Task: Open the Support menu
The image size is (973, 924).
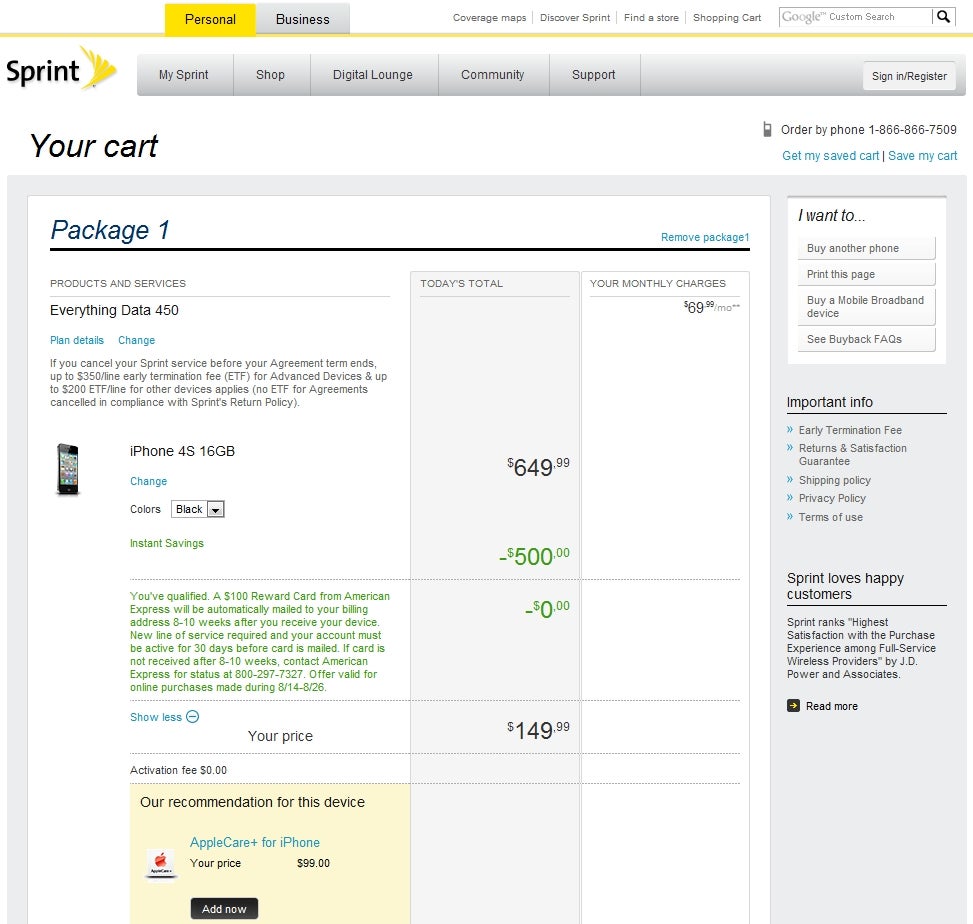Action: [594, 75]
